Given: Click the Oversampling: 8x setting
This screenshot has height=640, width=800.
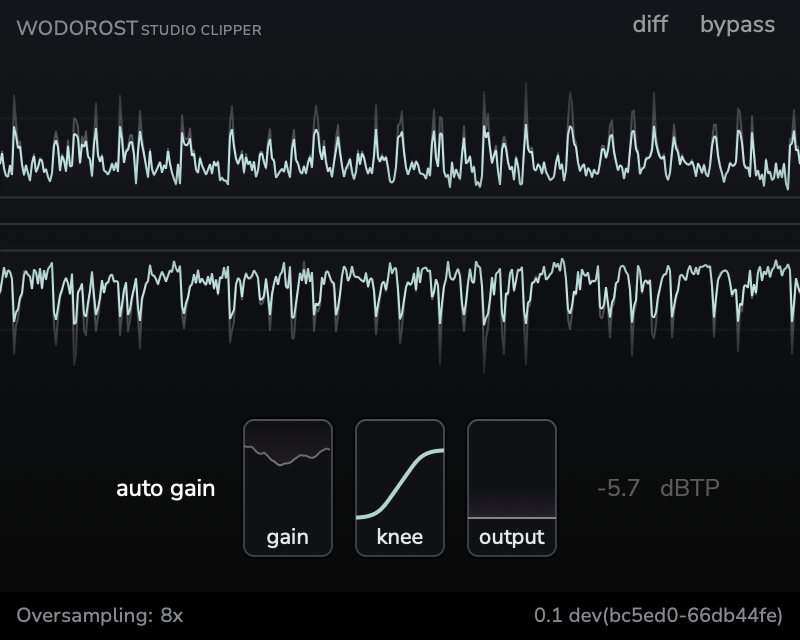Looking at the screenshot, I should click(100, 616).
